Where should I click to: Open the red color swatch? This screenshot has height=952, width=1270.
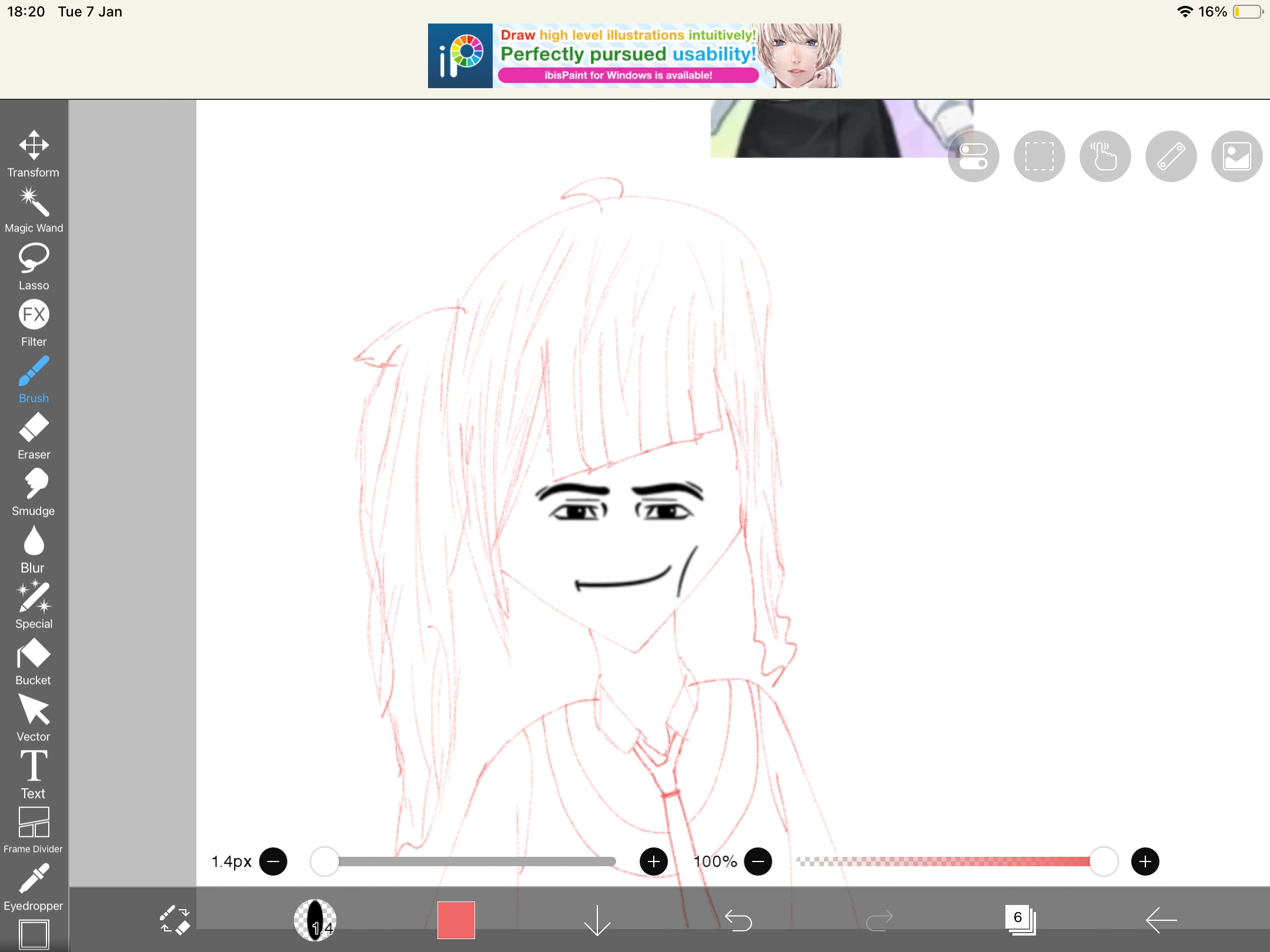(456, 920)
